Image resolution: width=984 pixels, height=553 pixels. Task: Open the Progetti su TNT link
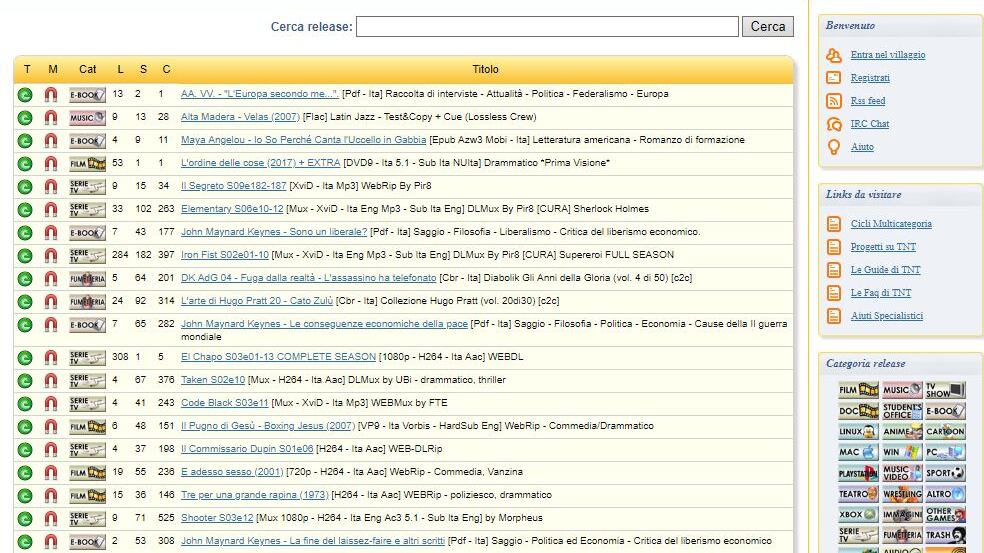coord(883,247)
